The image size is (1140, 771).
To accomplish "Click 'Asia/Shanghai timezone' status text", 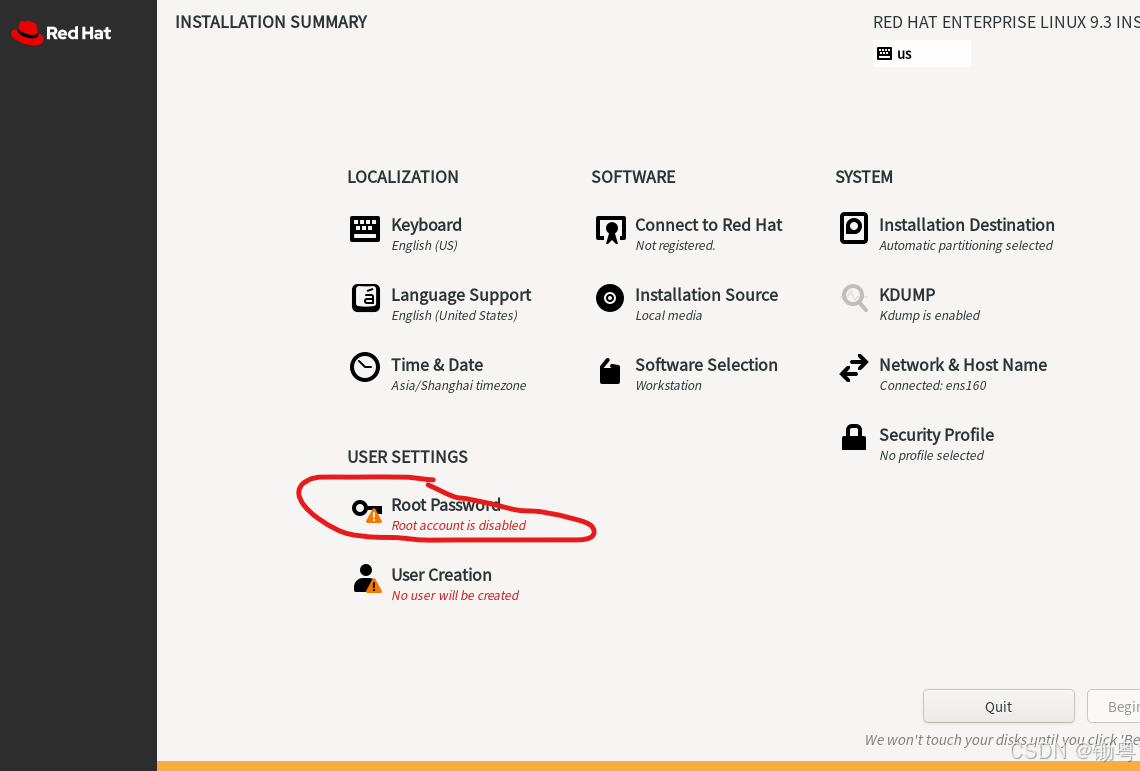I will 459,386.
